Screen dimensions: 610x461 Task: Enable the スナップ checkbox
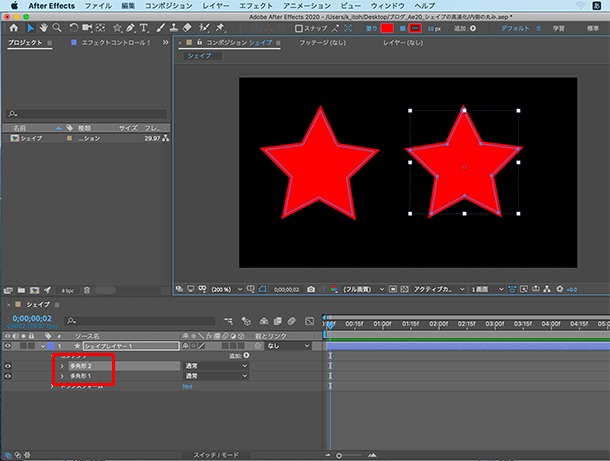point(298,28)
